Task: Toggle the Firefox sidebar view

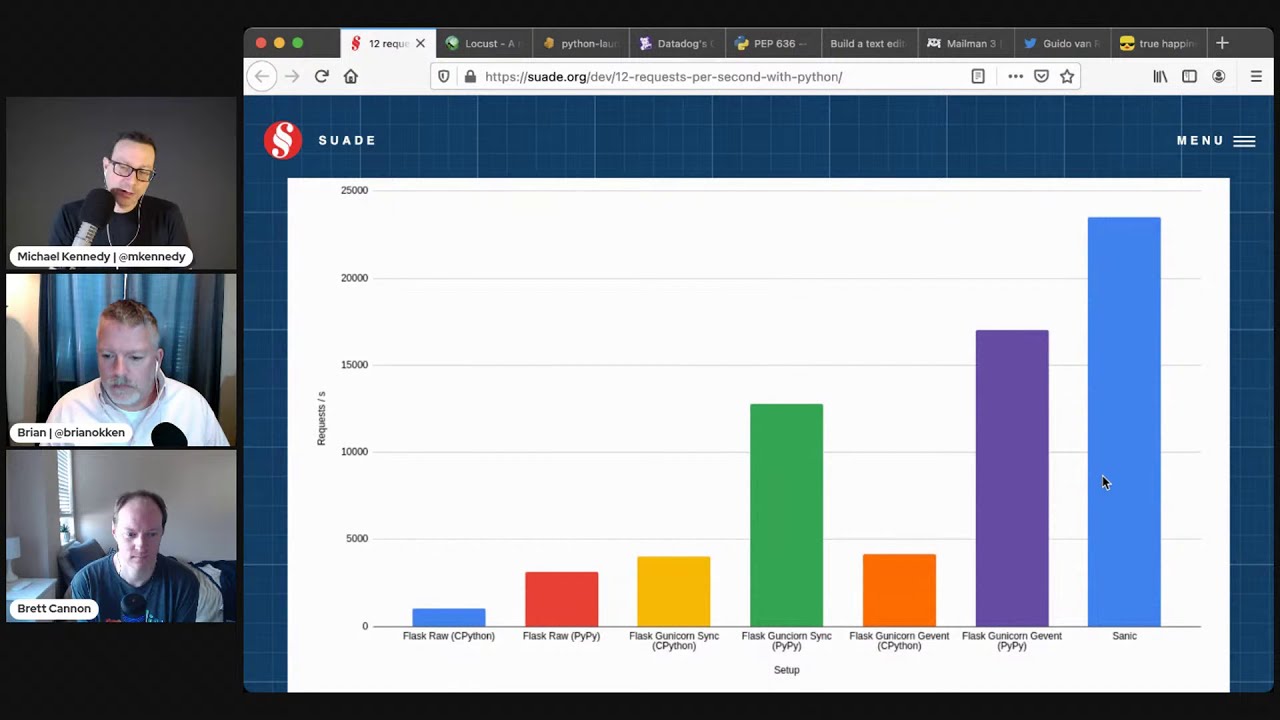Action: pyautogui.click(x=1189, y=76)
